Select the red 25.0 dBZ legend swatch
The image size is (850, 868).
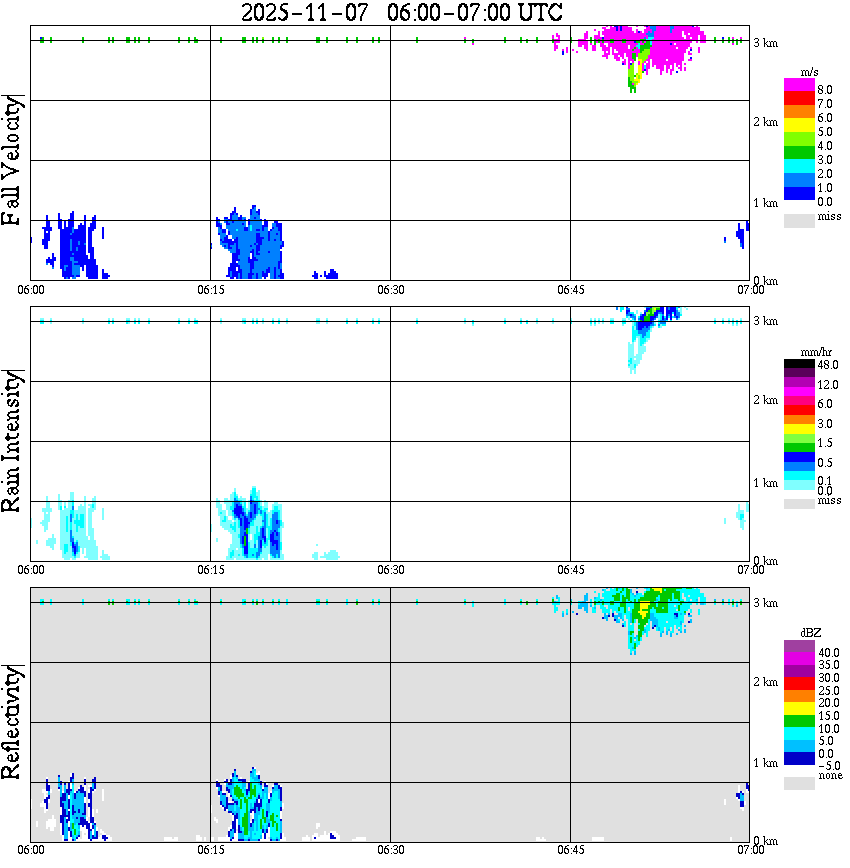[x=799, y=684]
